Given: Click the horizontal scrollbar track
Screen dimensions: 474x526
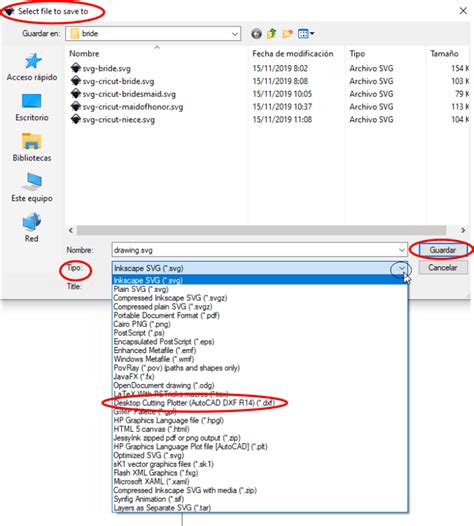Looking at the screenshot, I should (x=261, y=230).
